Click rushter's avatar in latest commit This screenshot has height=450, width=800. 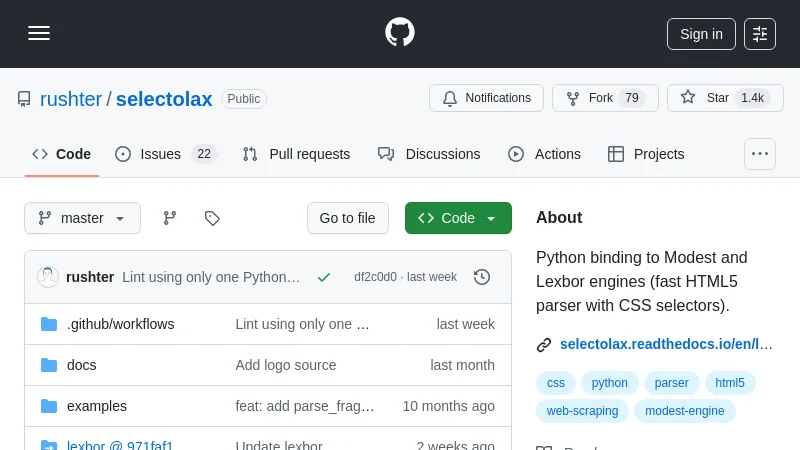click(47, 277)
